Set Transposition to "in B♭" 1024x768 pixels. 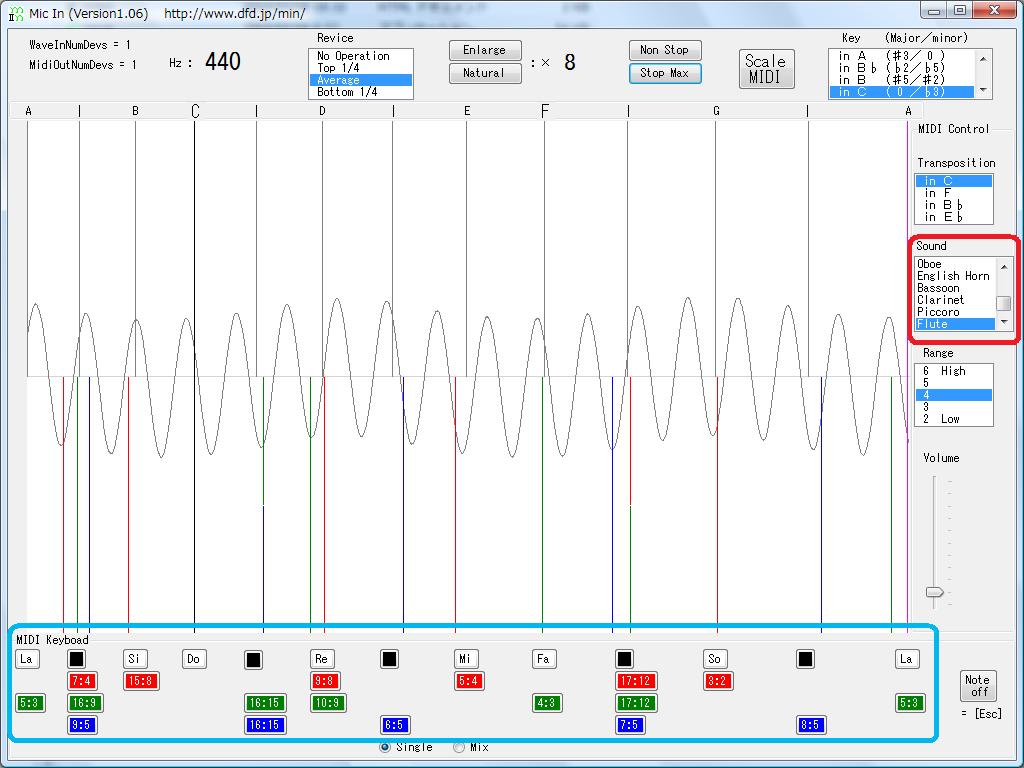(x=953, y=205)
